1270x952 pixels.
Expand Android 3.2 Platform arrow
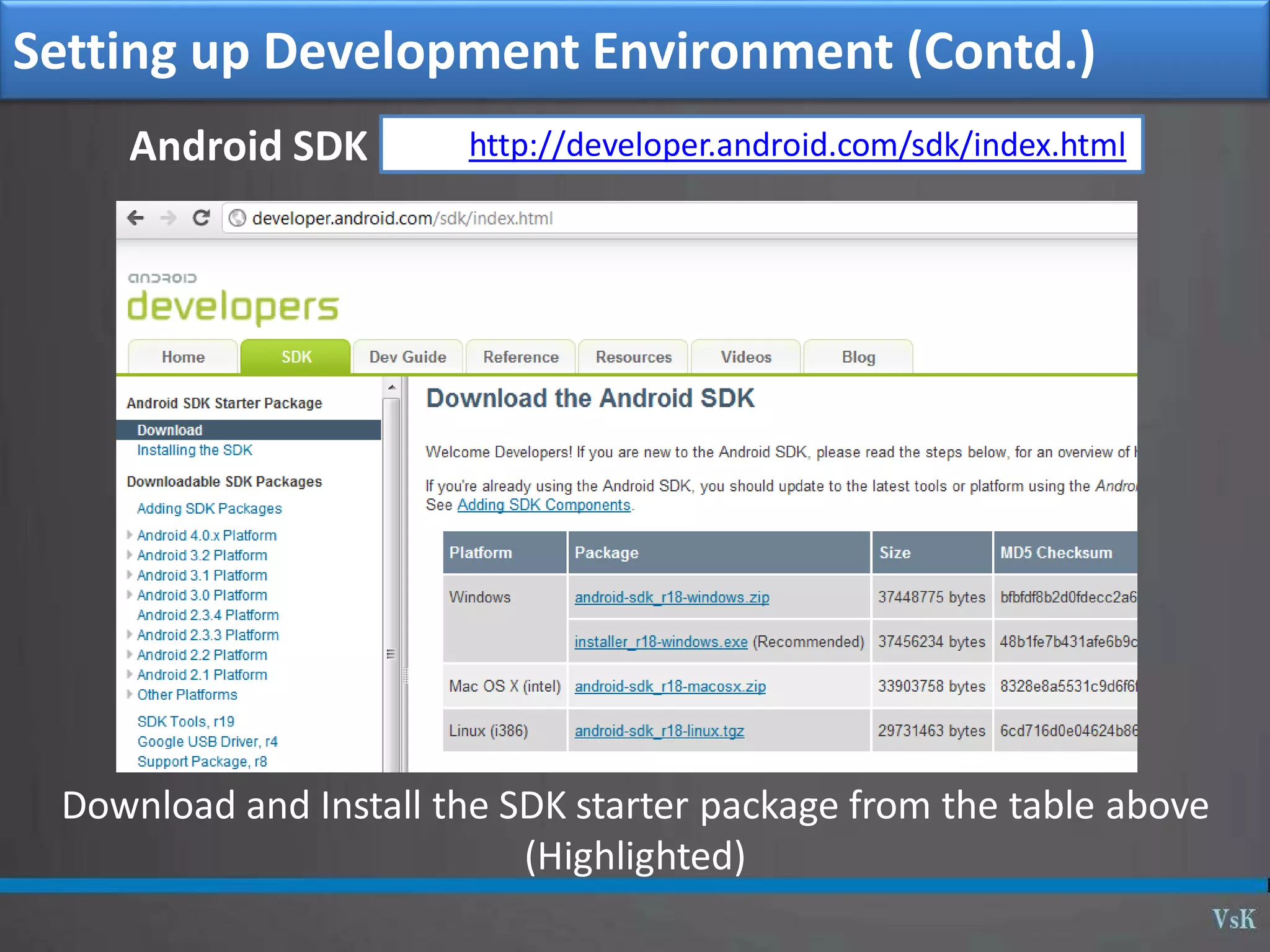130,554
